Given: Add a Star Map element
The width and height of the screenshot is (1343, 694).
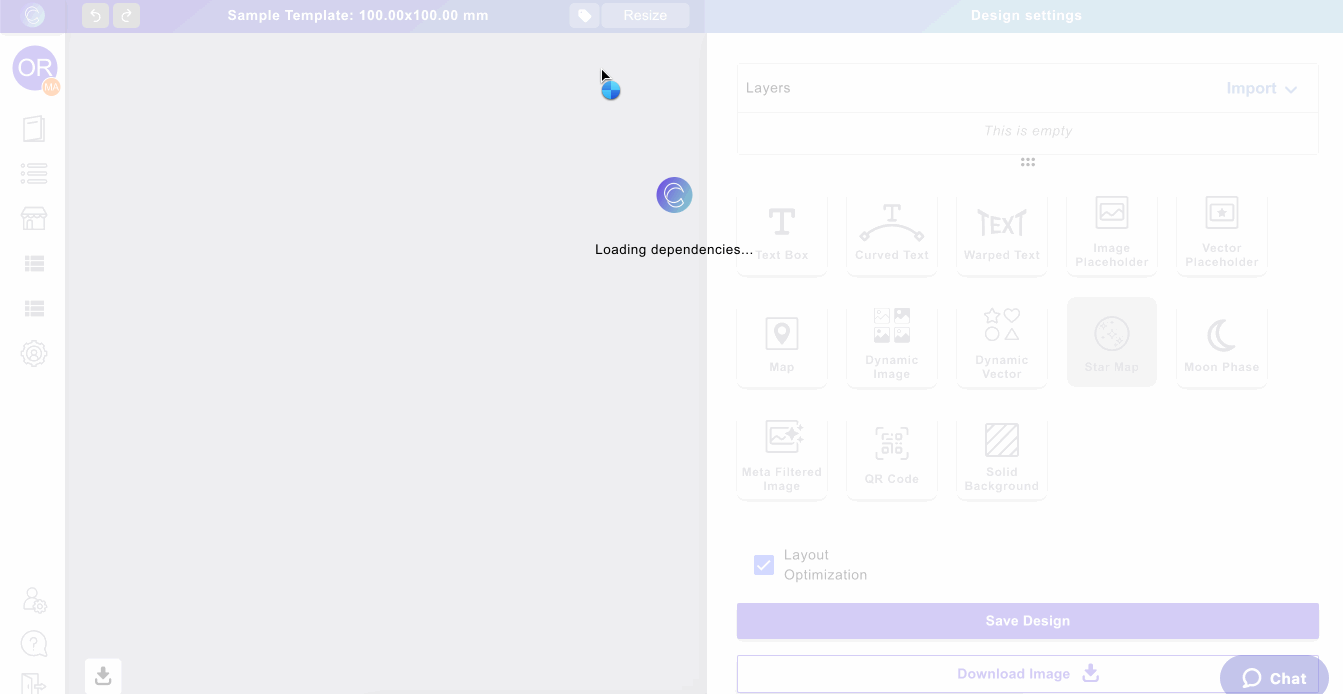Looking at the screenshot, I should (x=1111, y=342).
